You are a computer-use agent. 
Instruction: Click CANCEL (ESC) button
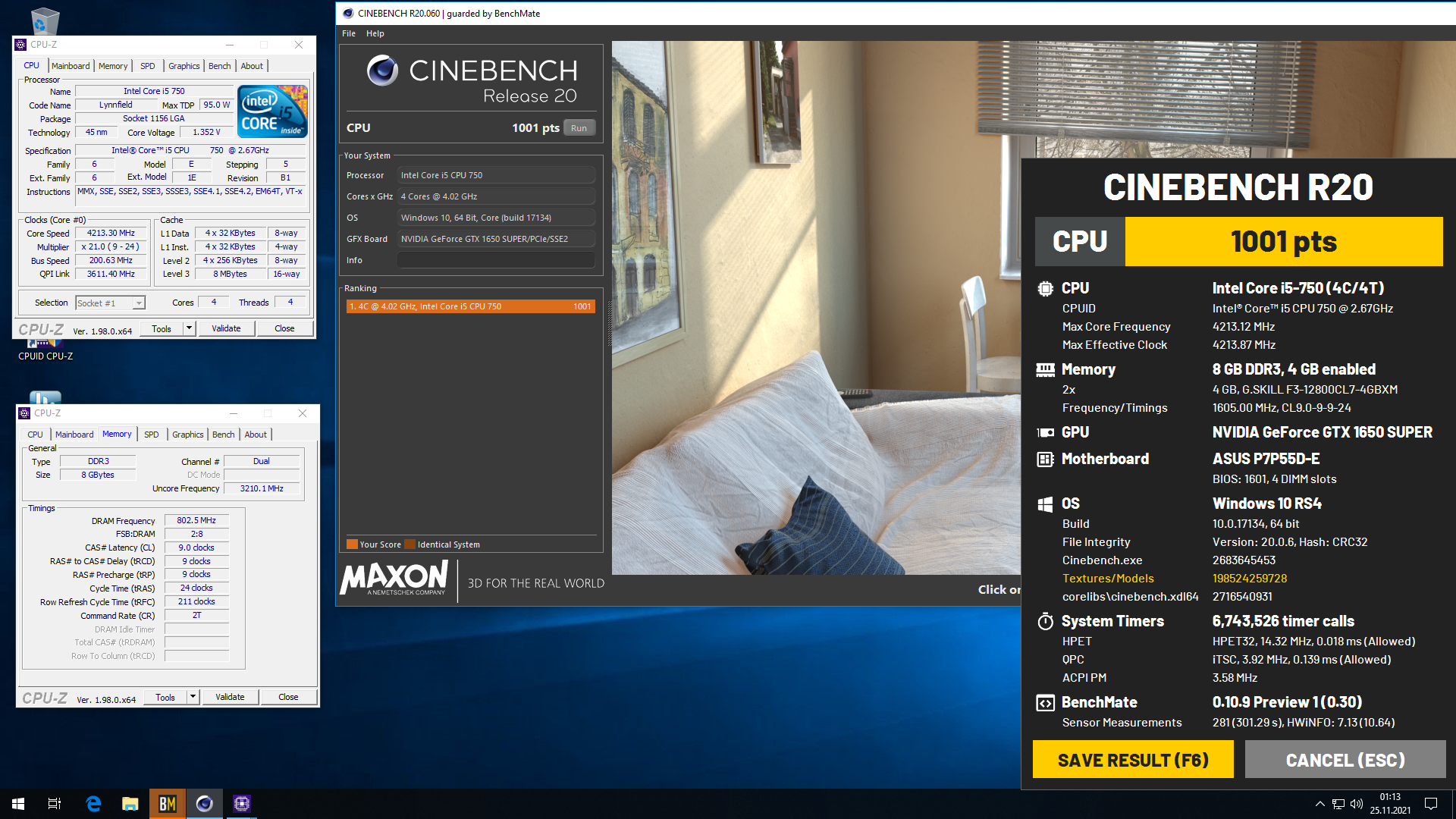(1345, 760)
